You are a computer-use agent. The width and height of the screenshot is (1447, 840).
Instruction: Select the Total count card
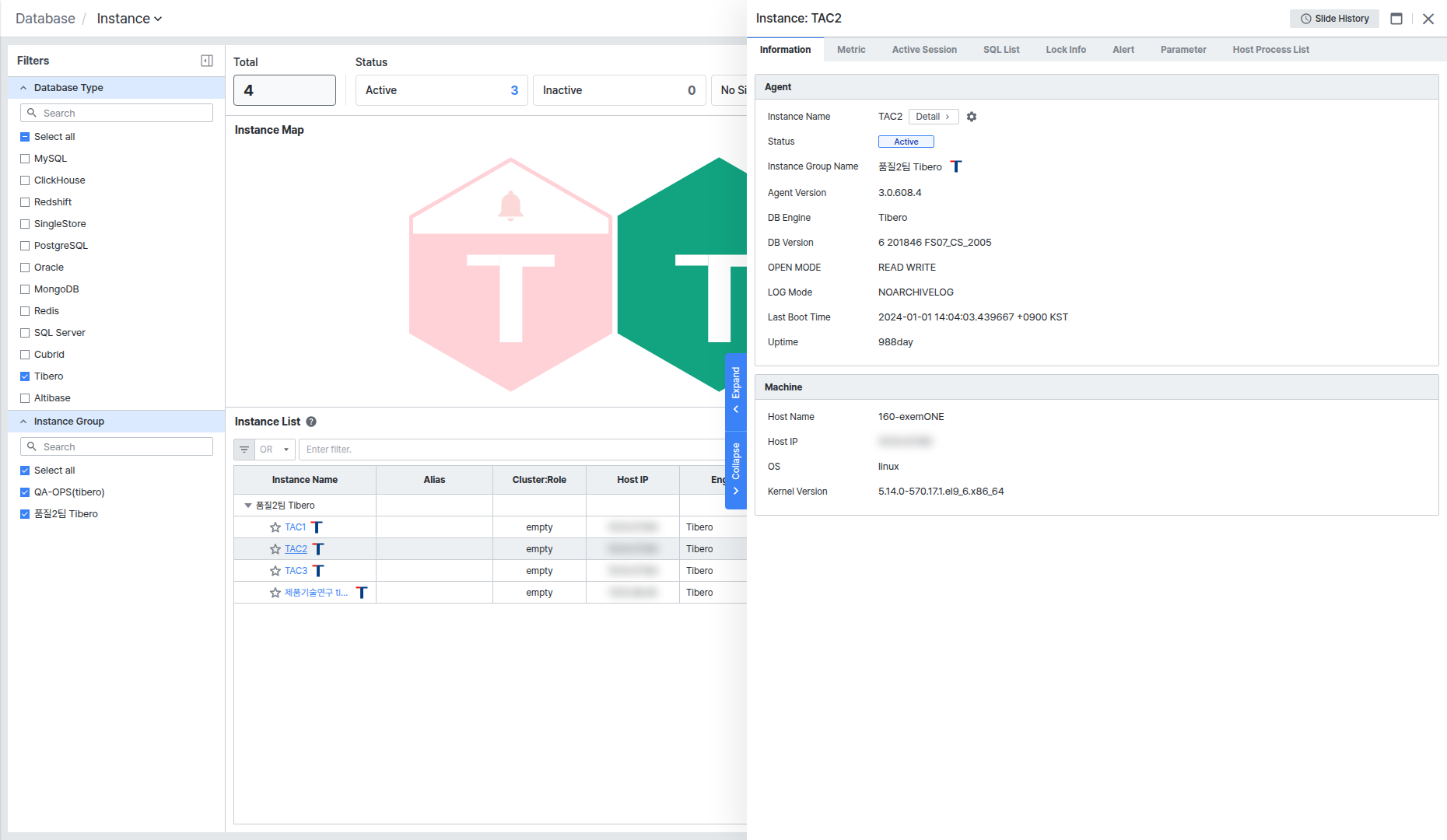coord(285,90)
